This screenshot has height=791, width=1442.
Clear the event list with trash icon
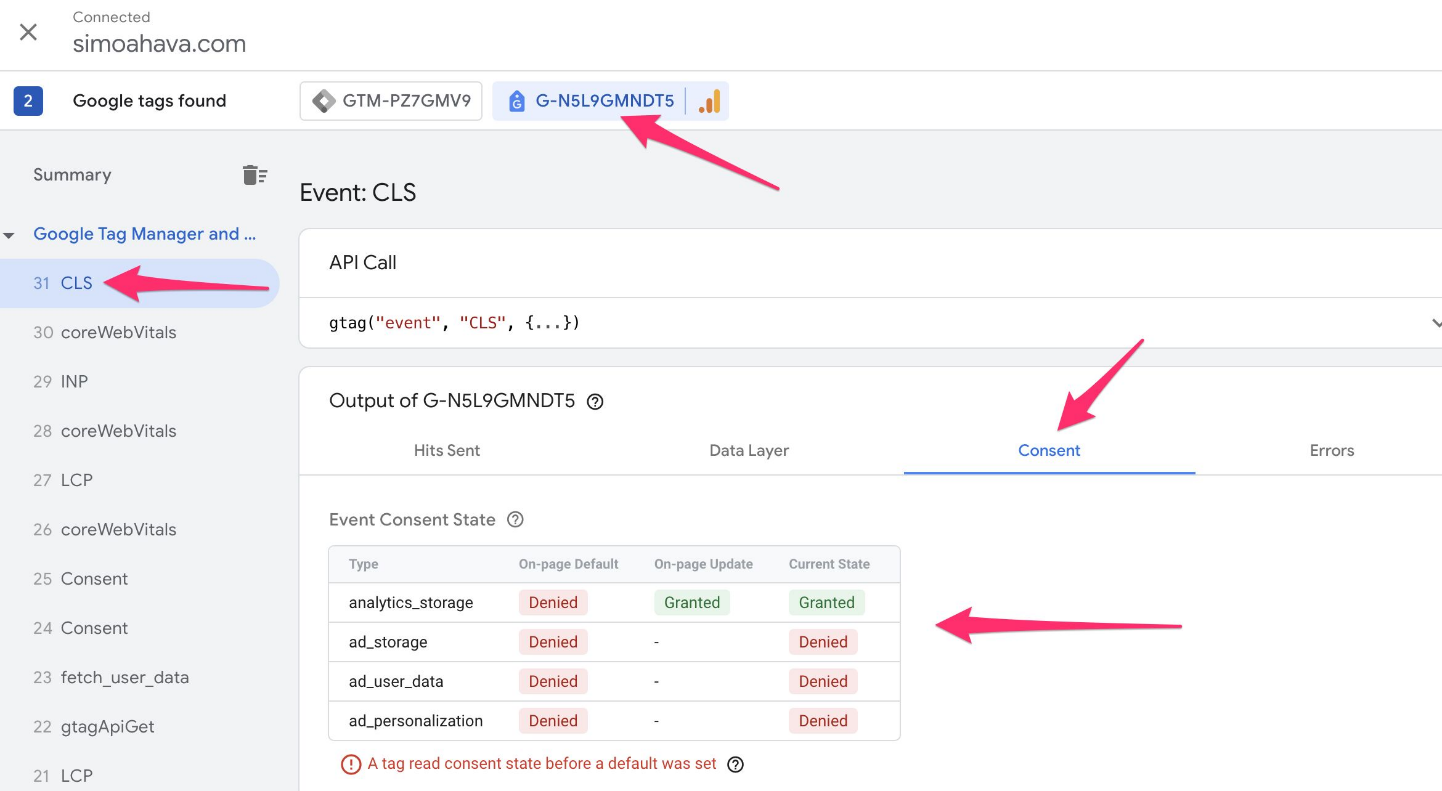[255, 175]
